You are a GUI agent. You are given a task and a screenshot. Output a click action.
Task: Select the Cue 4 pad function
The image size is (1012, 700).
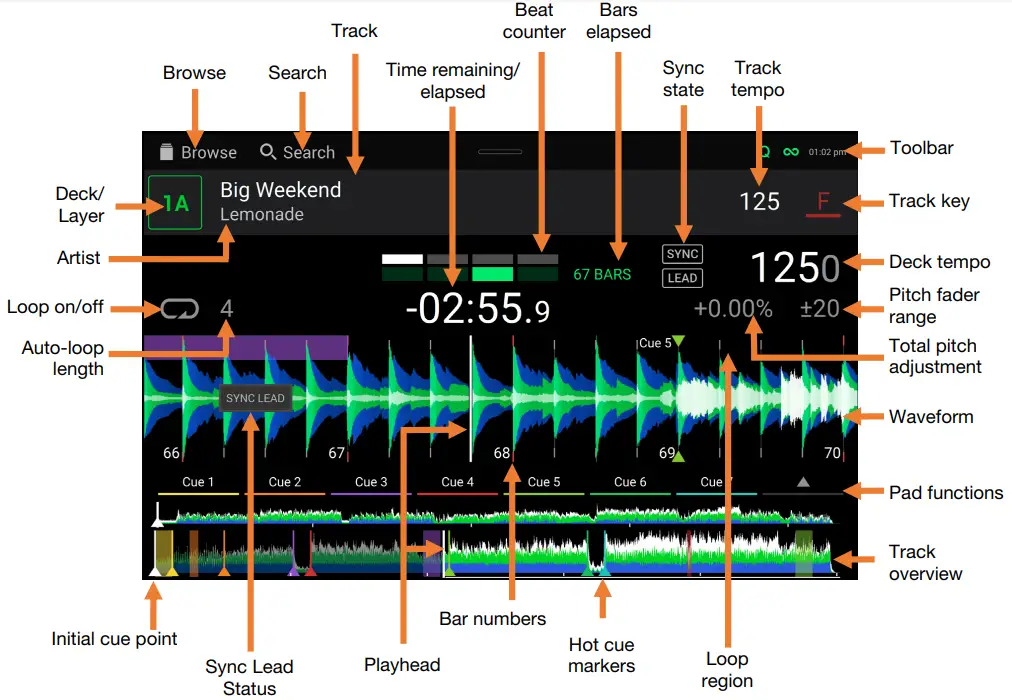[x=458, y=483]
